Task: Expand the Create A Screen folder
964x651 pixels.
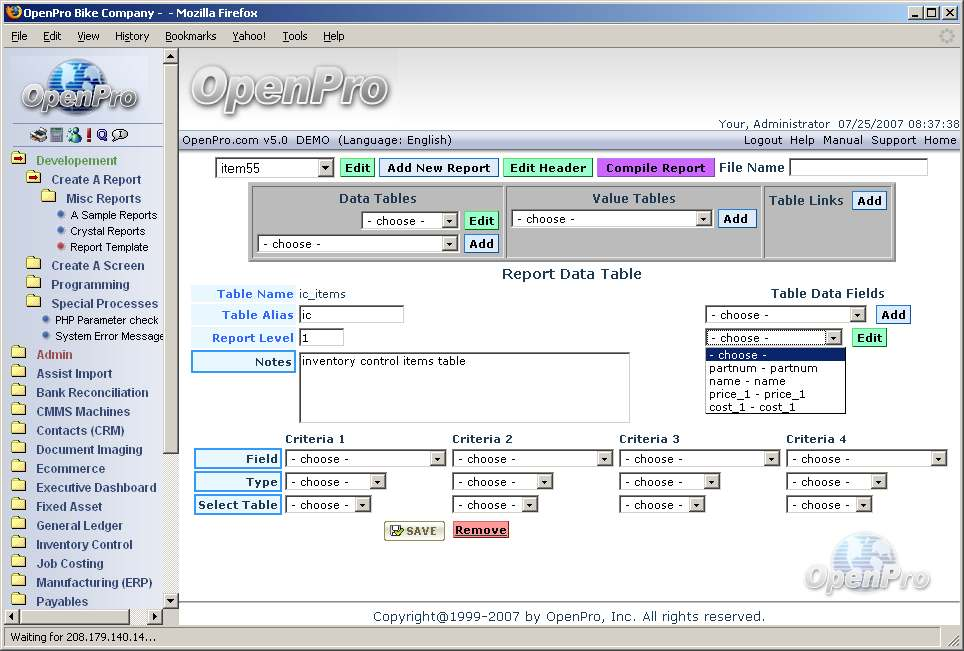Action: [x=34, y=265]
